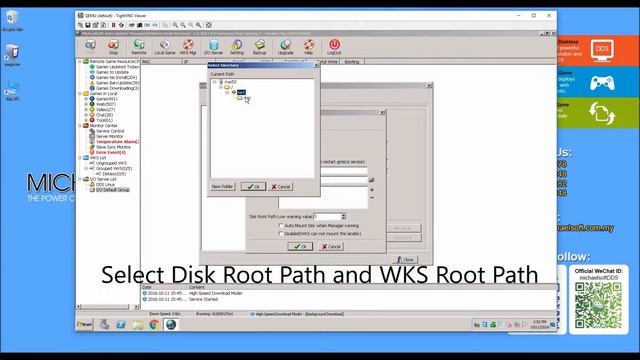Click the plus icon beside the path list

pyautogui.click(x=371, y=190)
